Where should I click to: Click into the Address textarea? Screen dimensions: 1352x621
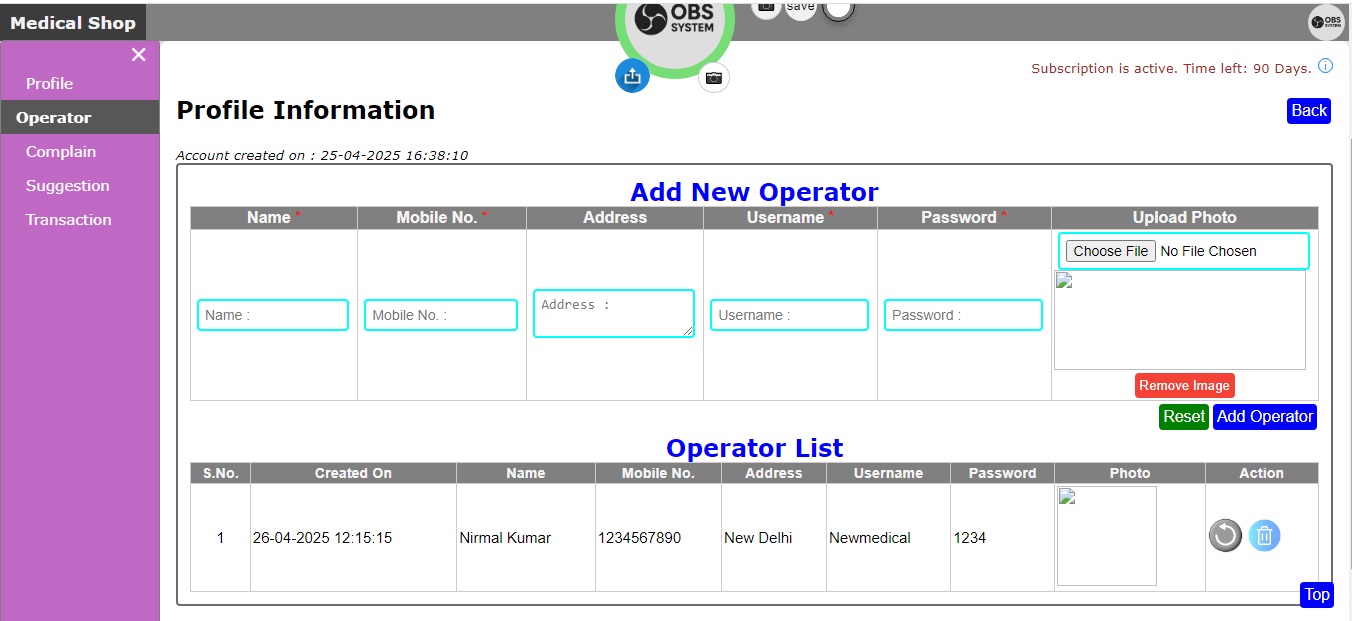(613, 313)
